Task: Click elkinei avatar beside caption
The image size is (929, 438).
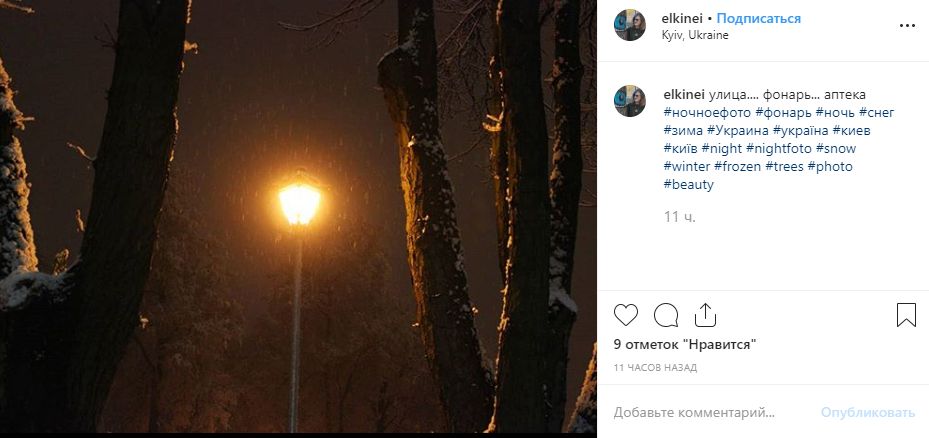Action: [x=630, y=101]
